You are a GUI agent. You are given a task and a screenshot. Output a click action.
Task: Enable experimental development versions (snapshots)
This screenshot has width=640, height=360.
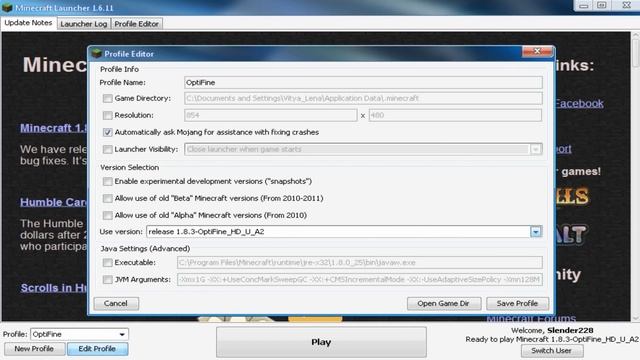[107, 181]
